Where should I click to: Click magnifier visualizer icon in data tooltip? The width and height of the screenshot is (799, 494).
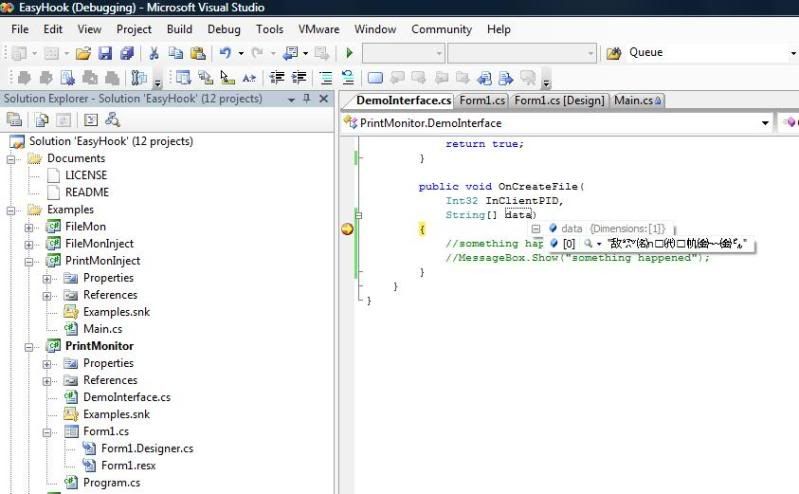click(588, 244)
